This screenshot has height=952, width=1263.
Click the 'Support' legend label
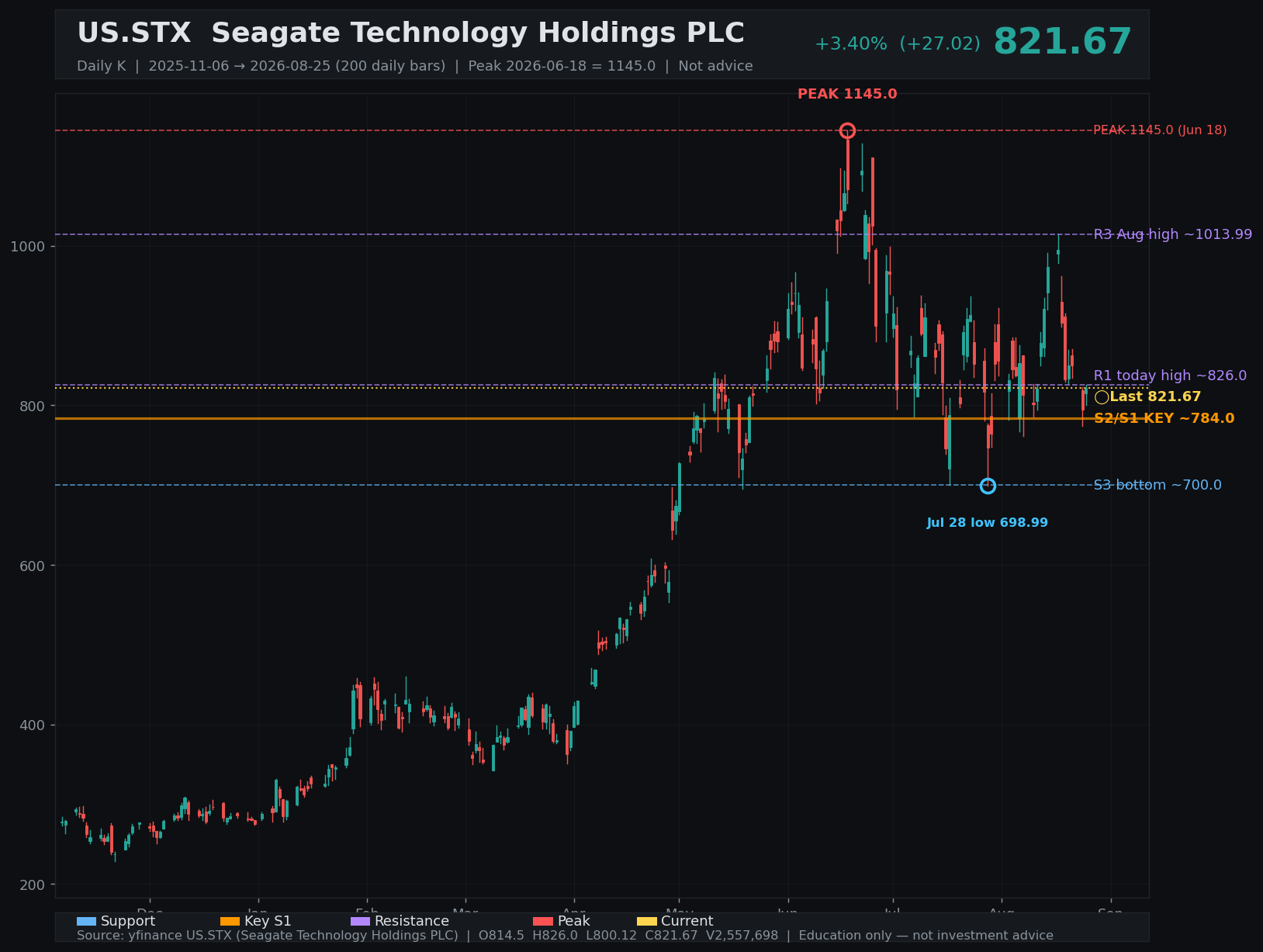(x=128, y=921)
